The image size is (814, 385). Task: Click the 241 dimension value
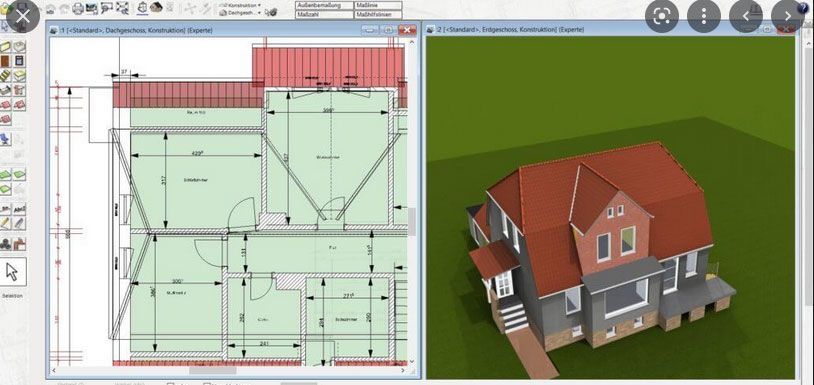coord(264,343)
